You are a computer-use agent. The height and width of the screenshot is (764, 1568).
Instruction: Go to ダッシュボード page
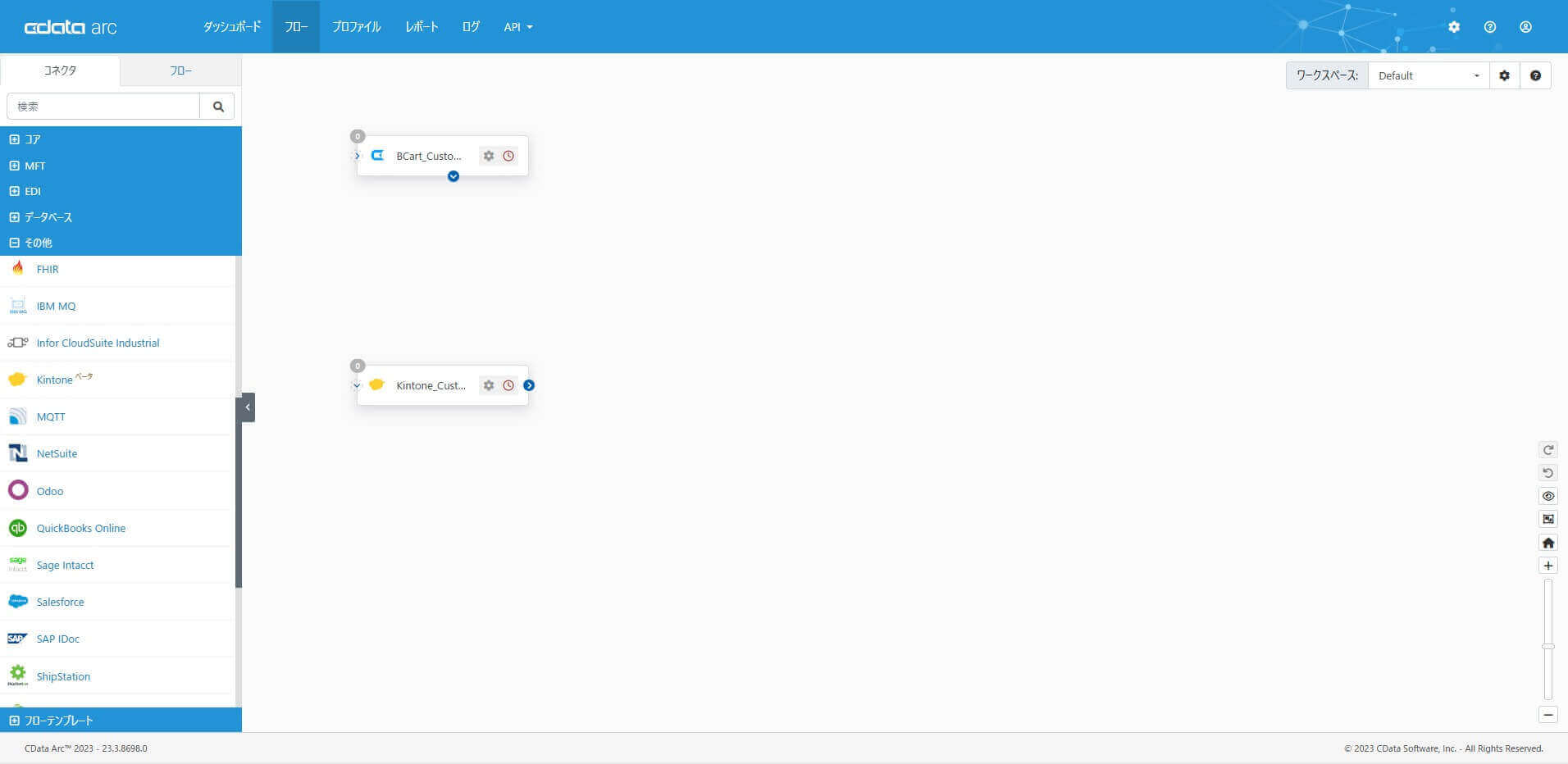[232, 27]
